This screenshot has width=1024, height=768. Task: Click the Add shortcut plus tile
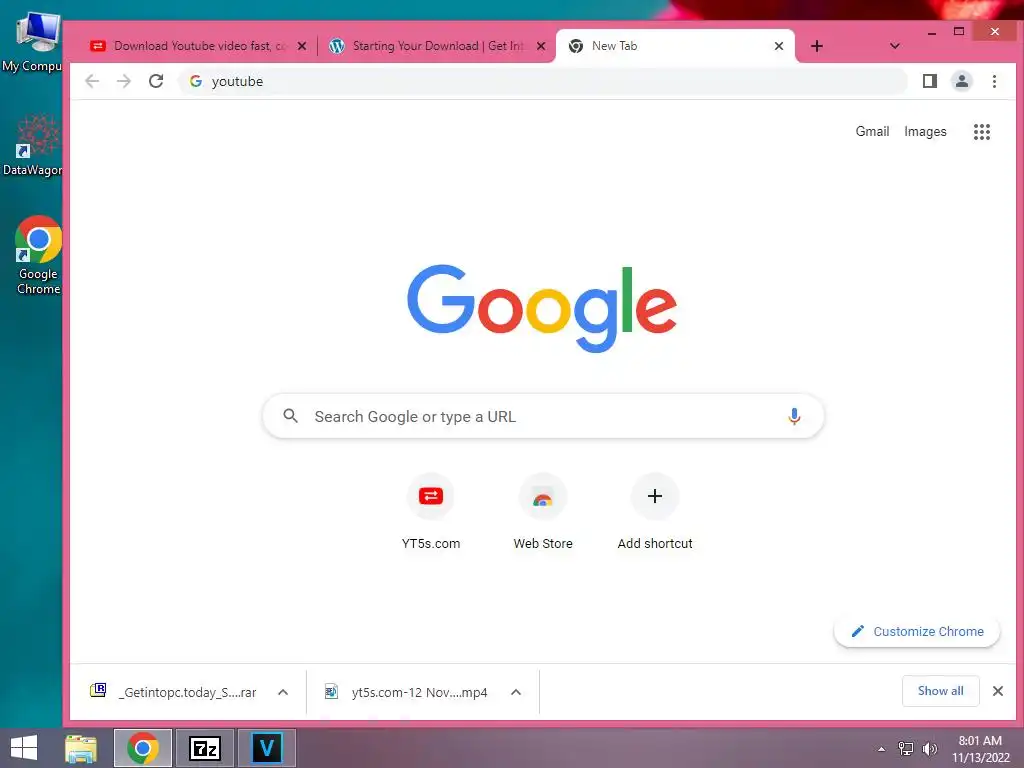click(x=655, y=512)
